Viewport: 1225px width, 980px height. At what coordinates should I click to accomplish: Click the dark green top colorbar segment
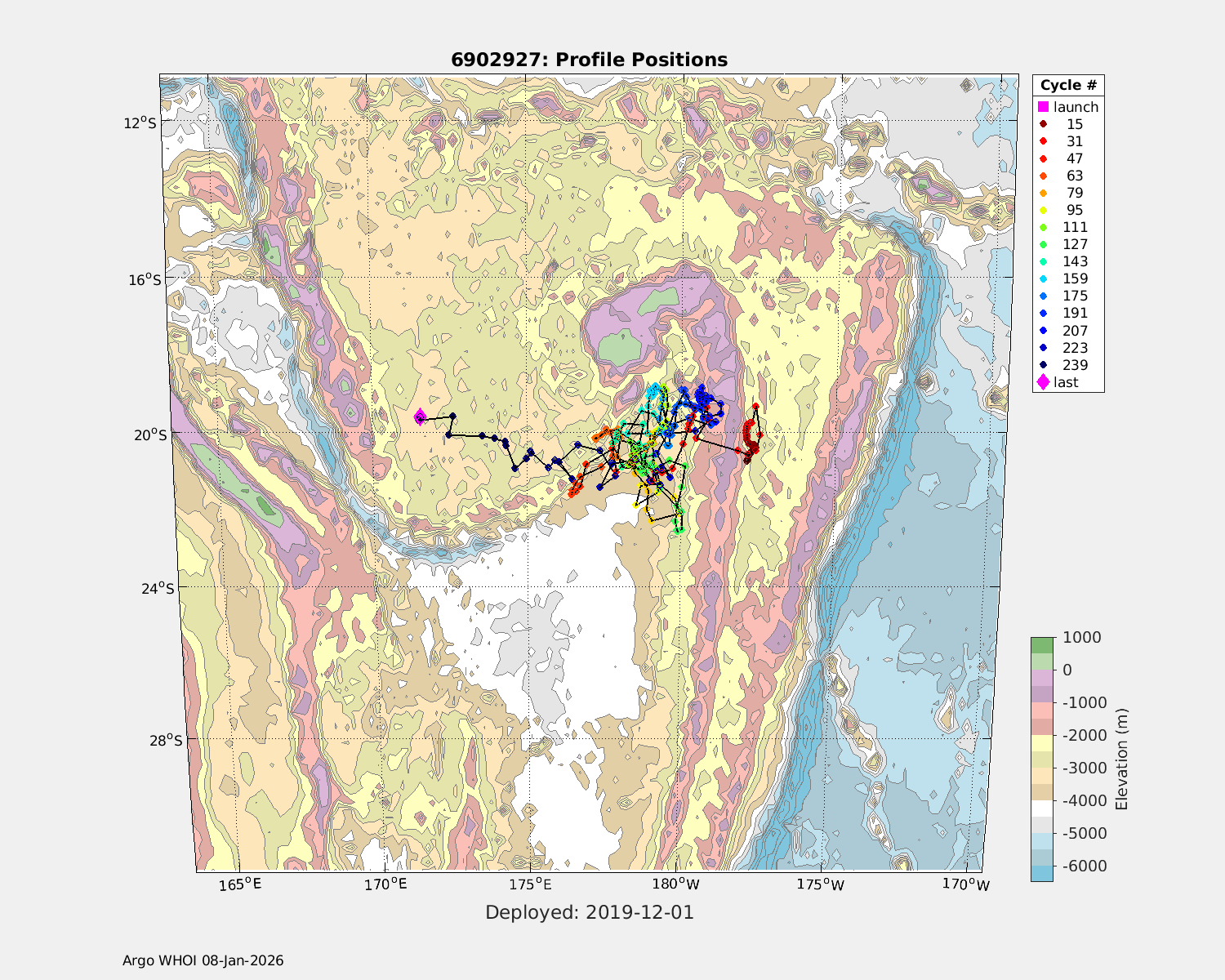tap(1041, 645)
